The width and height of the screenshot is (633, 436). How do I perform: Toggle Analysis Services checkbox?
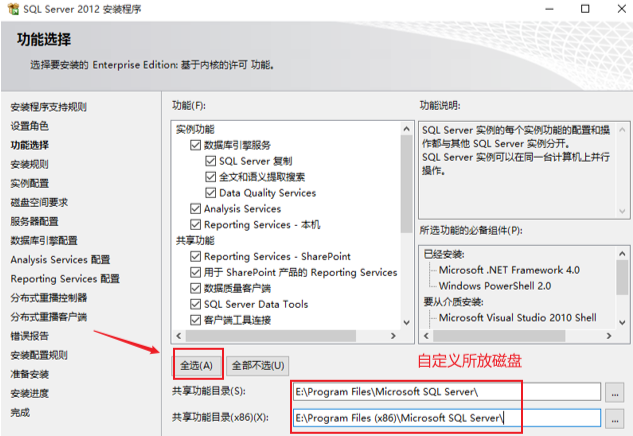[x=195, y=209]
